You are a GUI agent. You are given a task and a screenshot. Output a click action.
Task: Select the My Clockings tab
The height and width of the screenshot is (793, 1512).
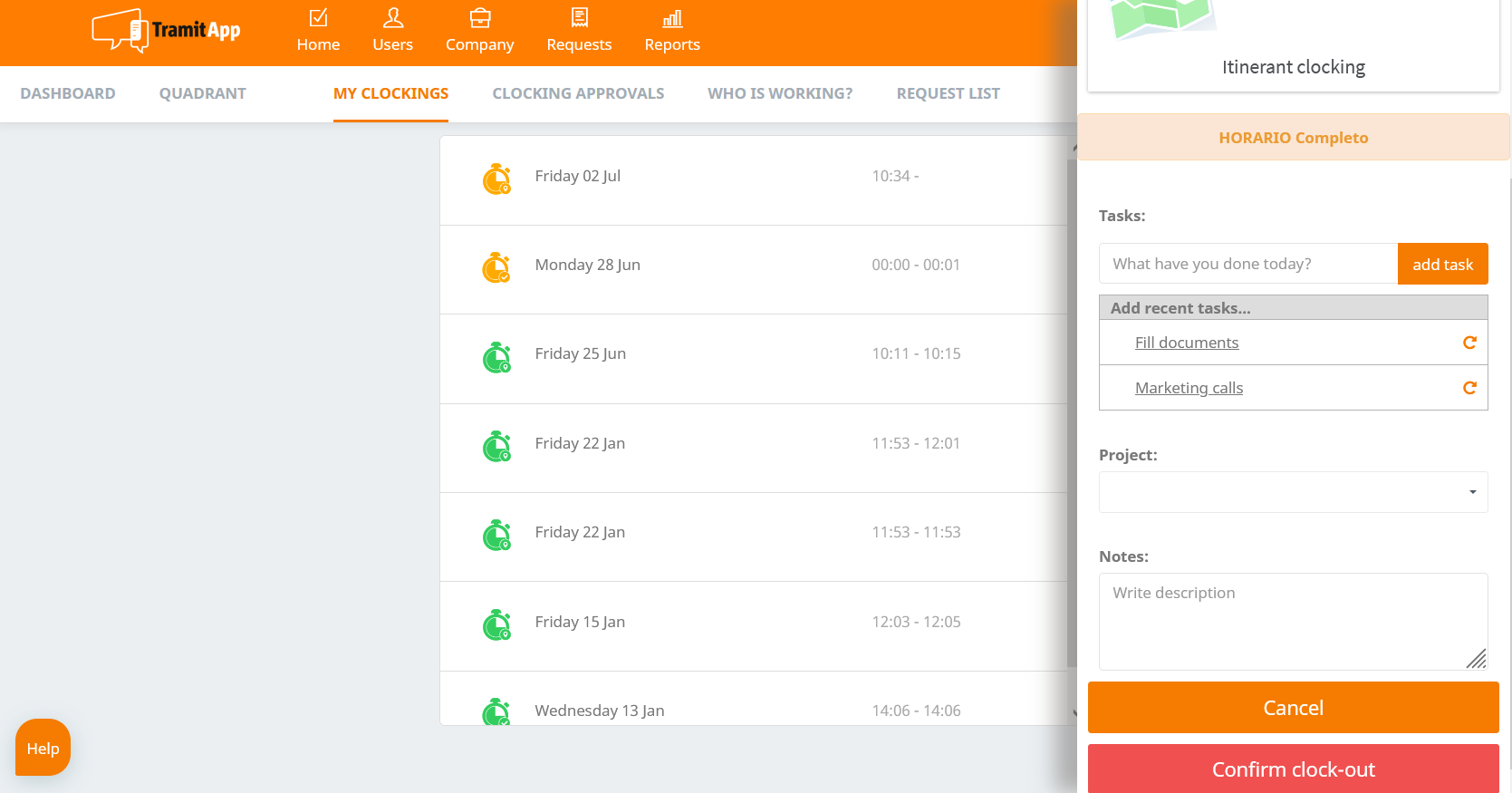coord(390,93)
